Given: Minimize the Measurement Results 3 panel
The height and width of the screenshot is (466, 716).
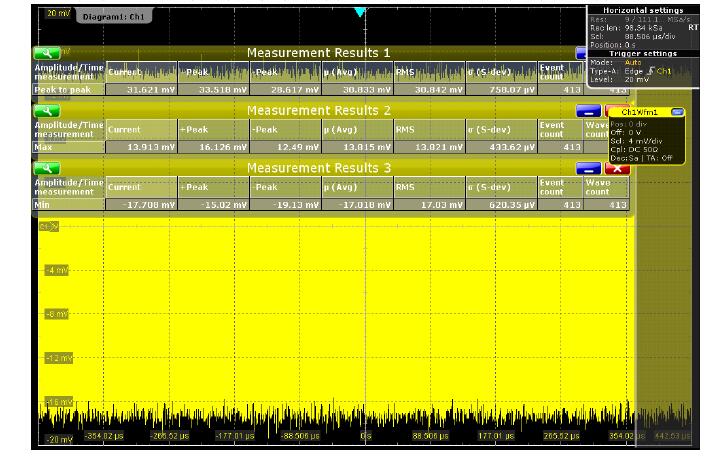Looking at the screenshot, I should pyautogui.click(x=589, y=168).
